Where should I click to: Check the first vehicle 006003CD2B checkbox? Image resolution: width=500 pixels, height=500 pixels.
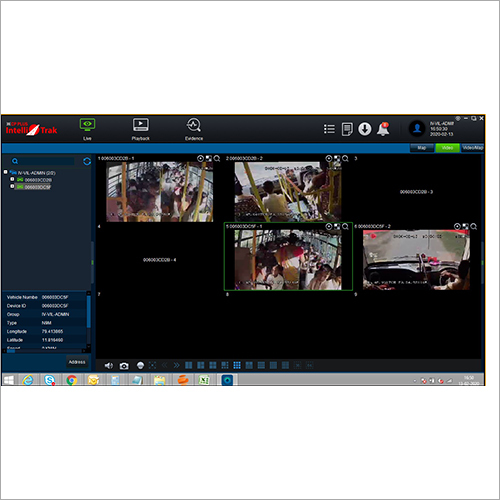pos(12,179)
